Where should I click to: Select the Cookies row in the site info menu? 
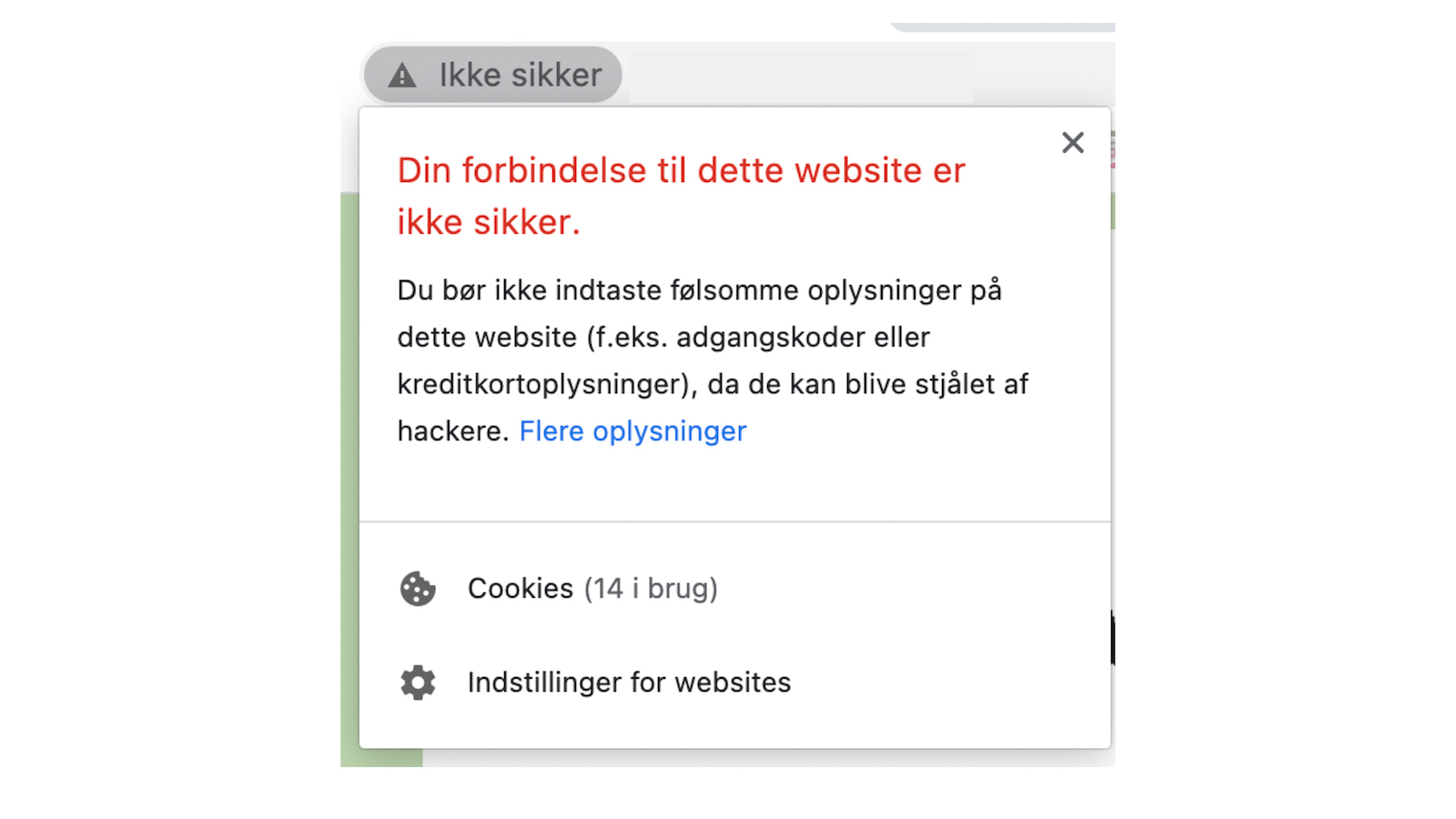(592, 589)
